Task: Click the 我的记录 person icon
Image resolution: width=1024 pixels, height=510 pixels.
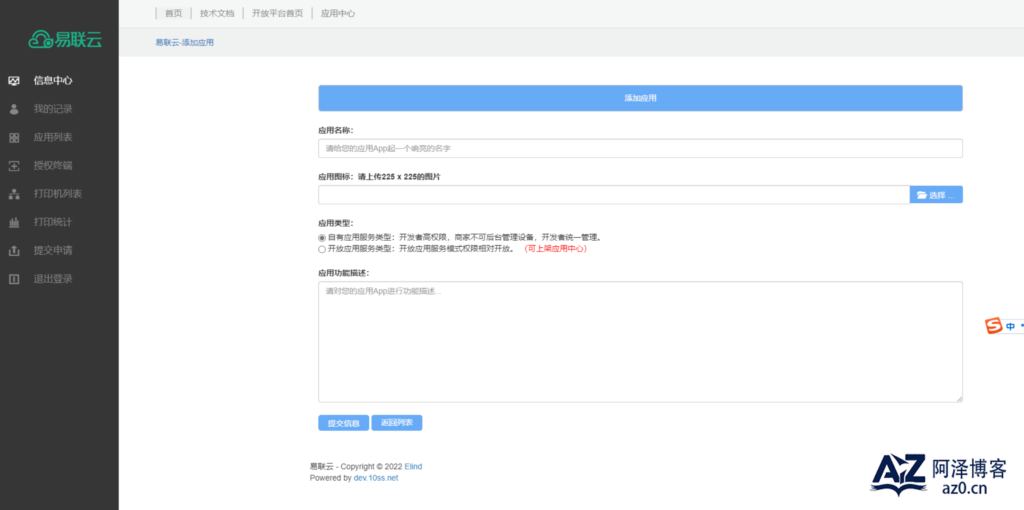Action: (x=14, y=109)
